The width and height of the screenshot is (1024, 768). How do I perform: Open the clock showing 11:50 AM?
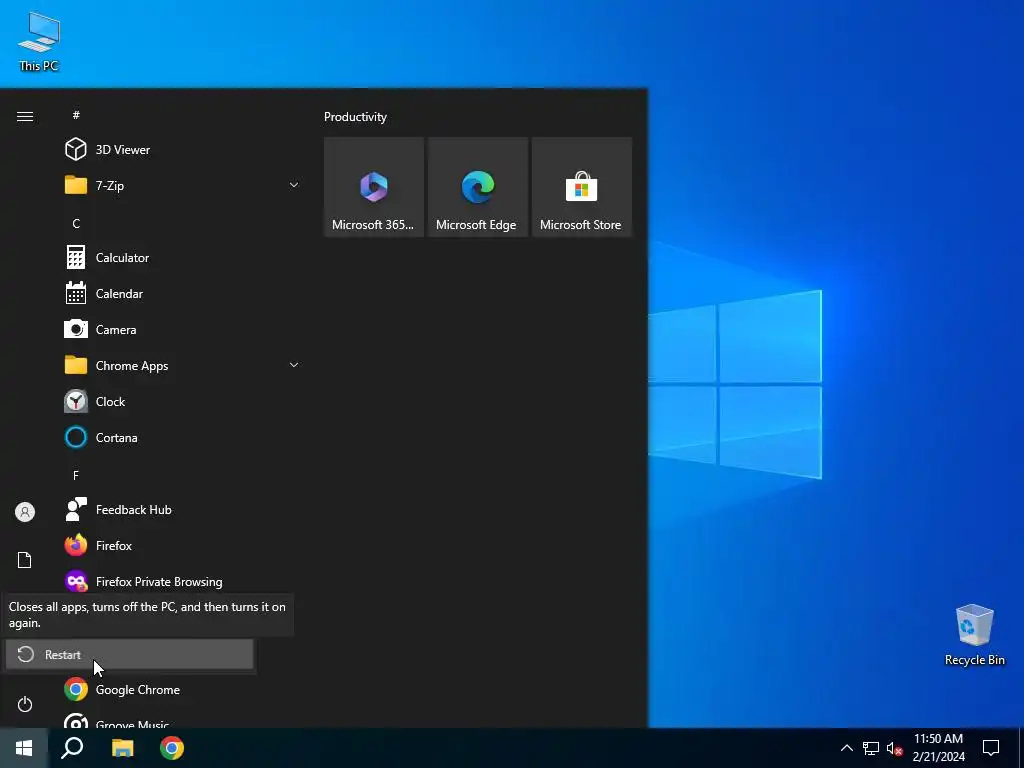tap(938, 748)
